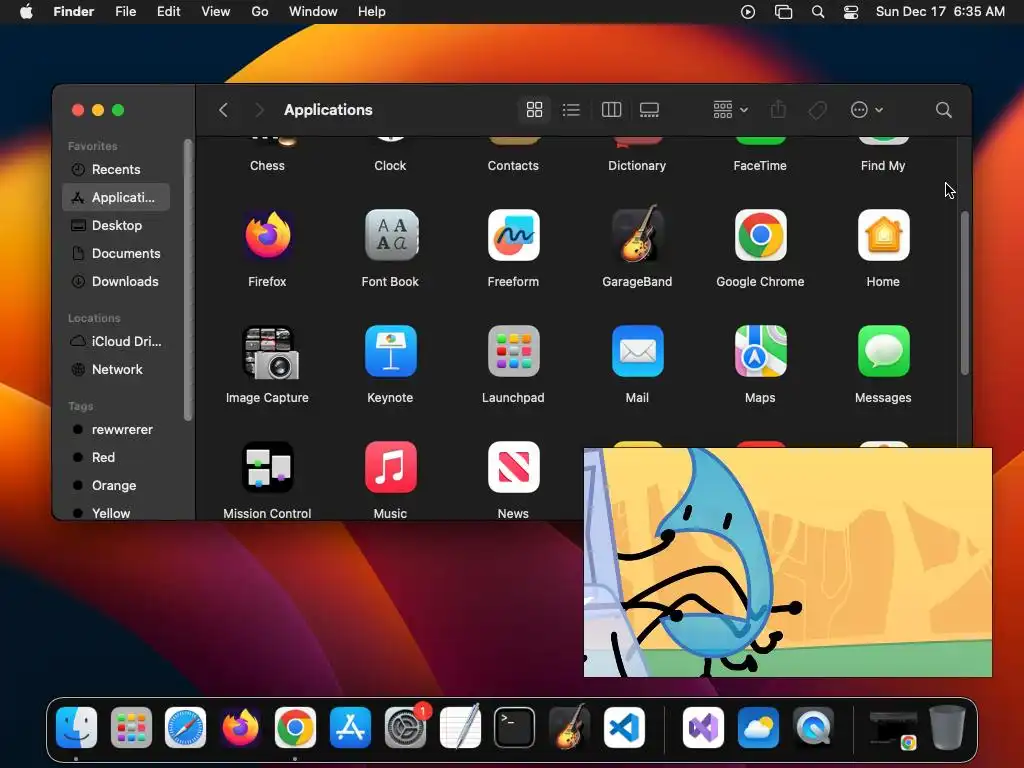This screenshot has width=1024, height=768.
Task: Open the Home app icon
Action: [883, 235]
